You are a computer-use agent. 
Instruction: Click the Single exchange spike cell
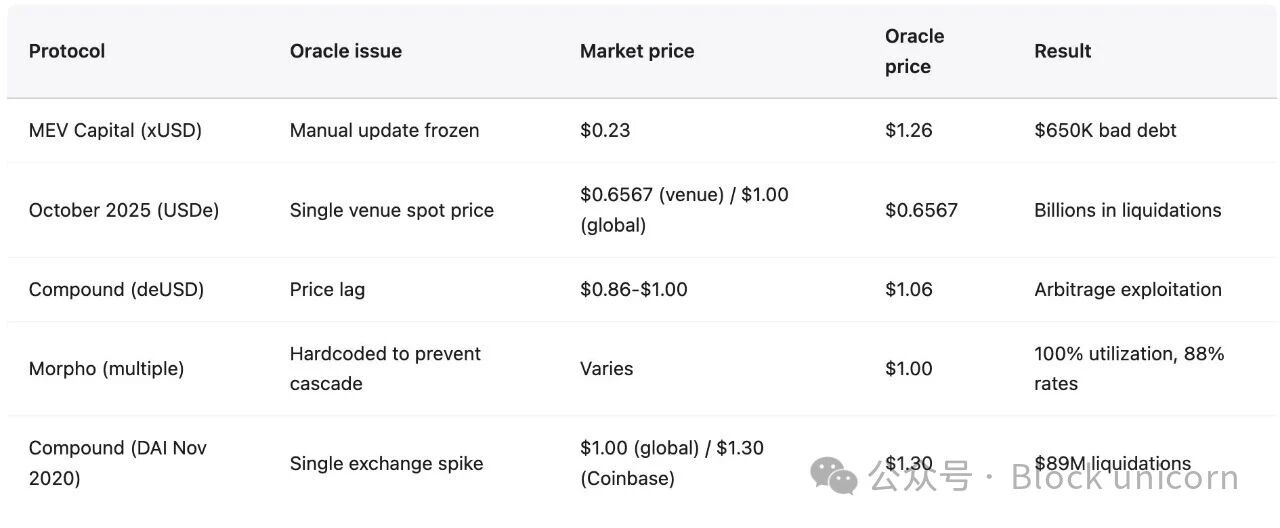(x=386, y=463)
